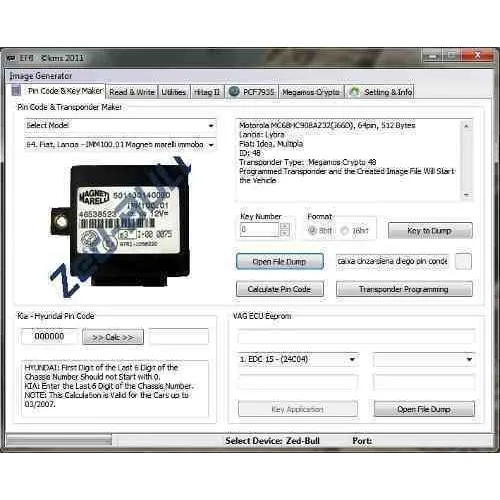Screen dimensions: 500x500
Task: Click Select Device: Zed-Bull status text
Action: [272, 441]
